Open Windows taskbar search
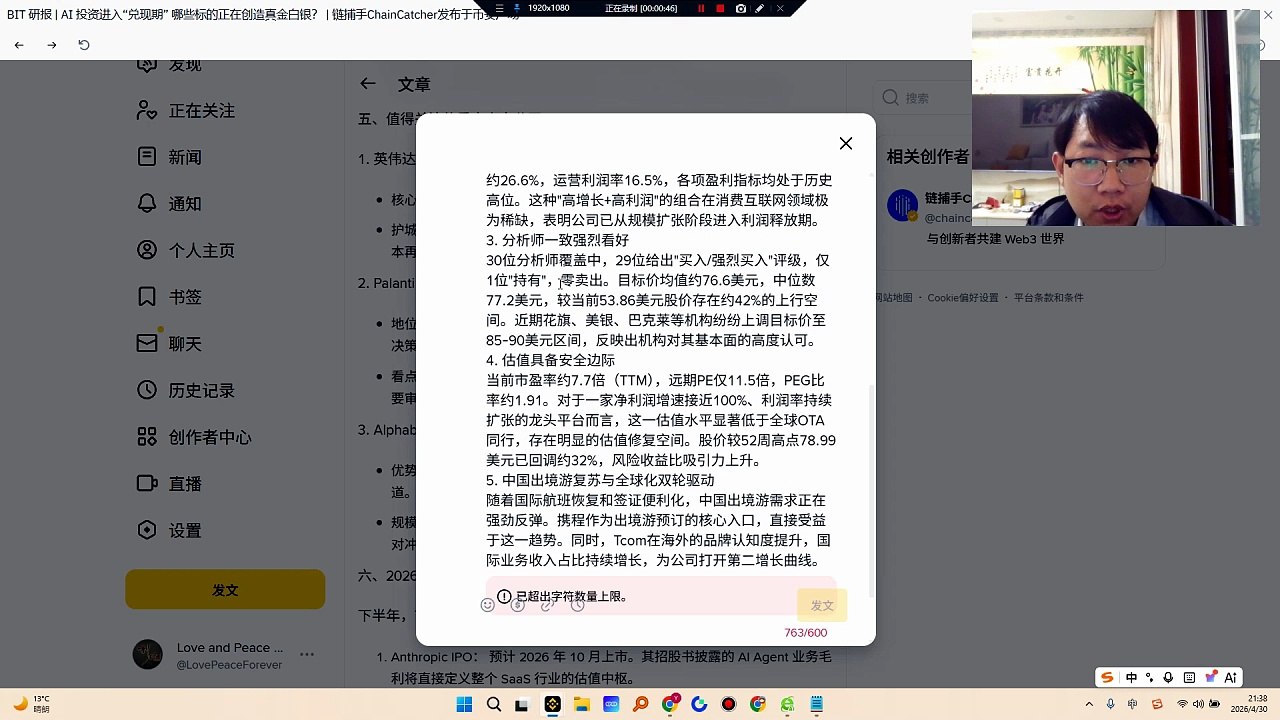This screenshot has width=1280, height=720. click(x=493, y=704)
